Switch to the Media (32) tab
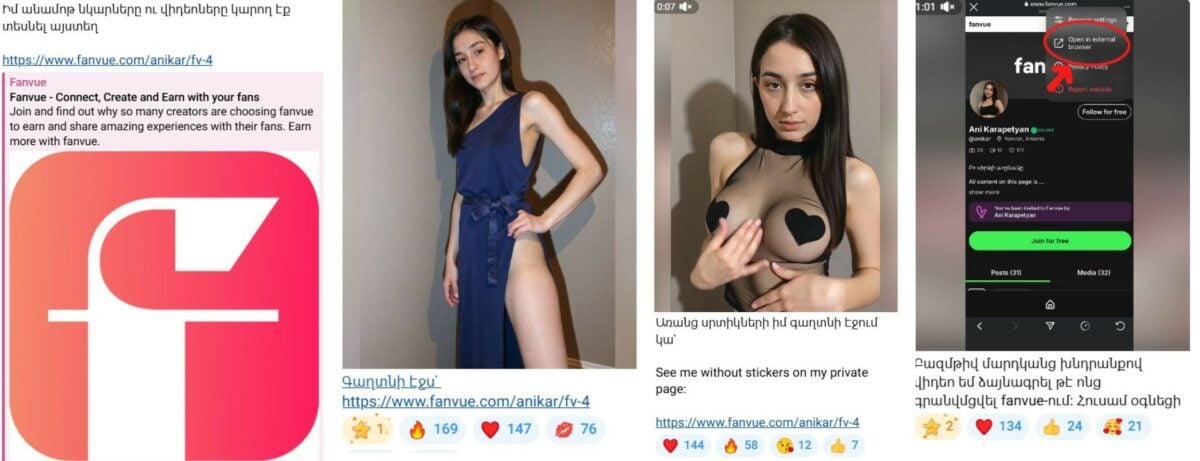The width and height of the screenshot is (1200, 461). point(1092,273)
